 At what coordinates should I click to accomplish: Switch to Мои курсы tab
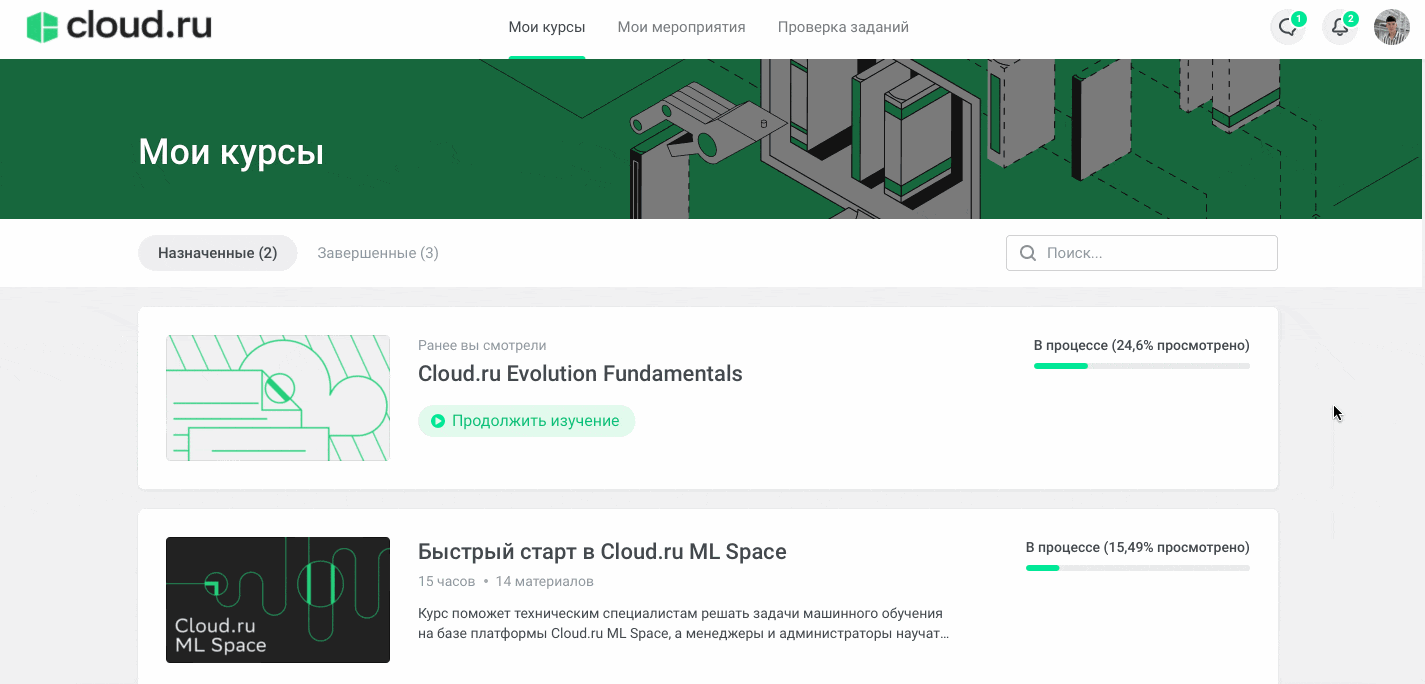point(546,27)
